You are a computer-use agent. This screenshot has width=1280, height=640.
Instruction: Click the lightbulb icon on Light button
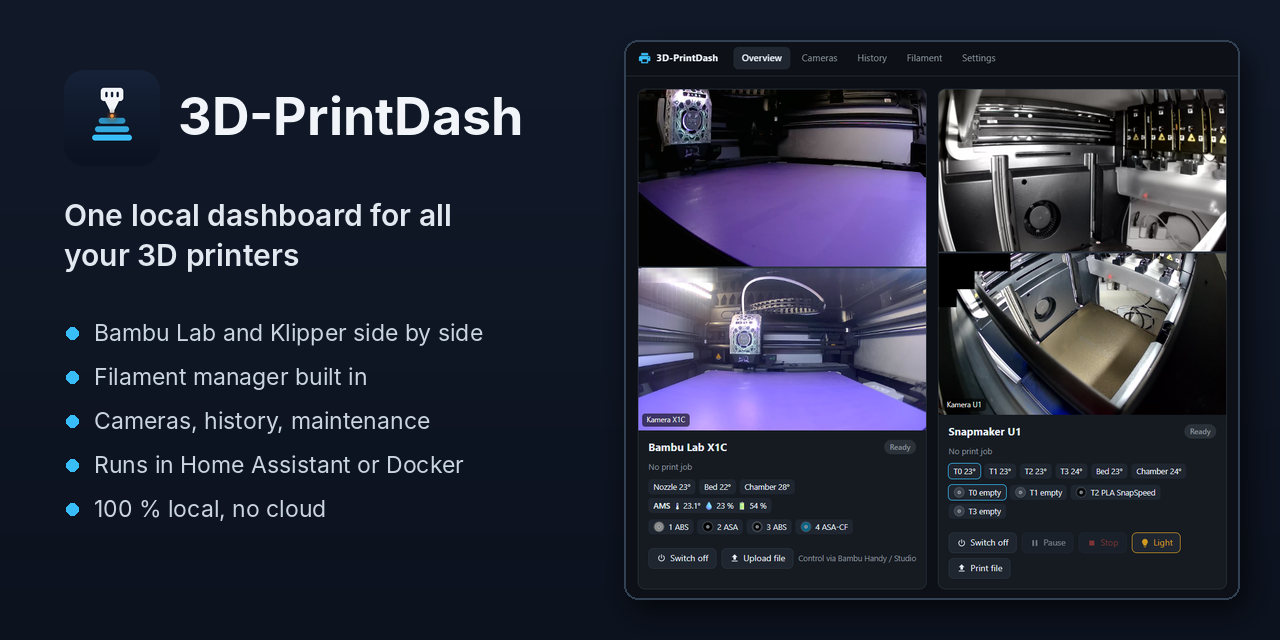(1145, 543)
